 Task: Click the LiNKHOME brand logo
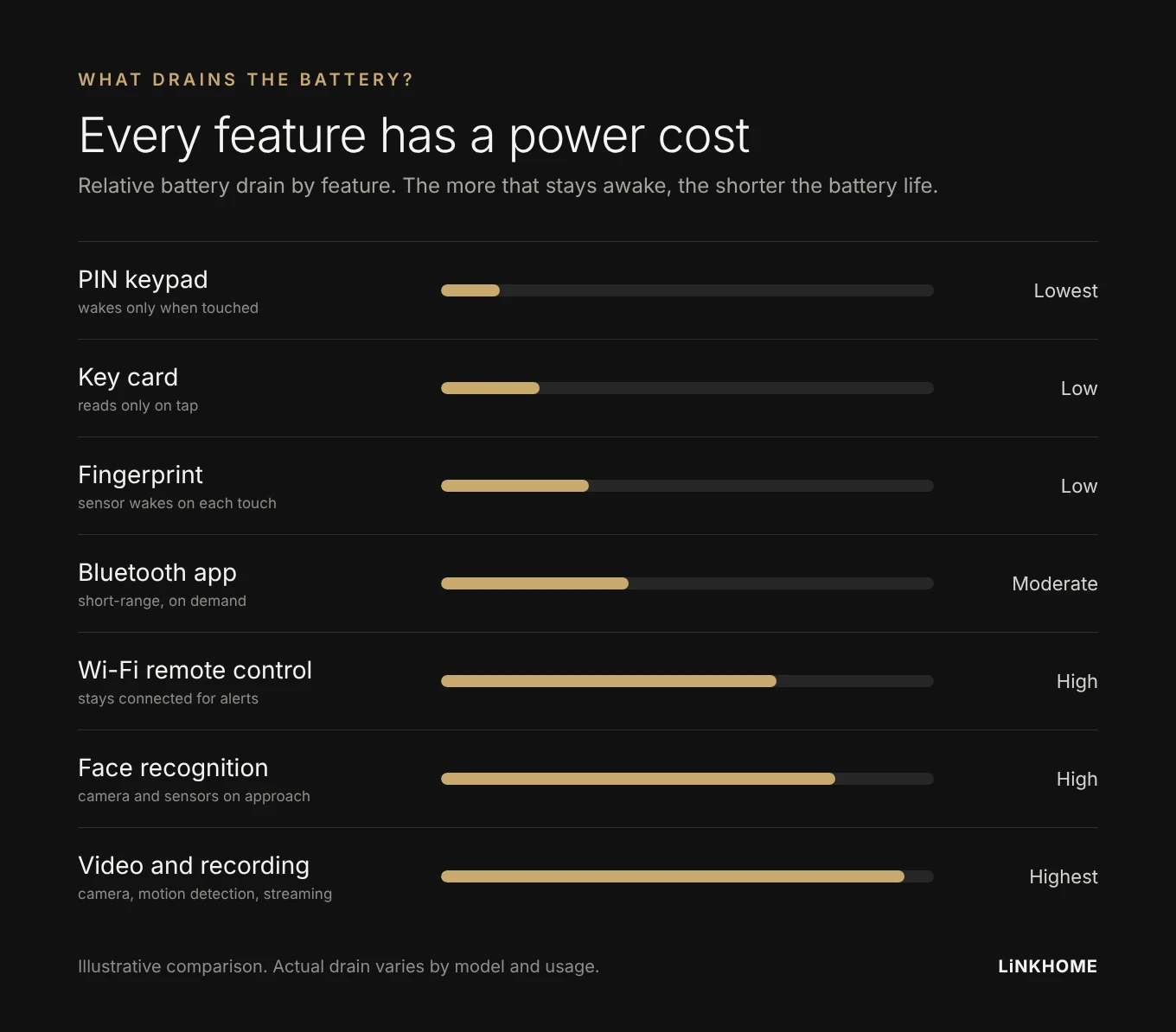click(x=1047, y=966)
